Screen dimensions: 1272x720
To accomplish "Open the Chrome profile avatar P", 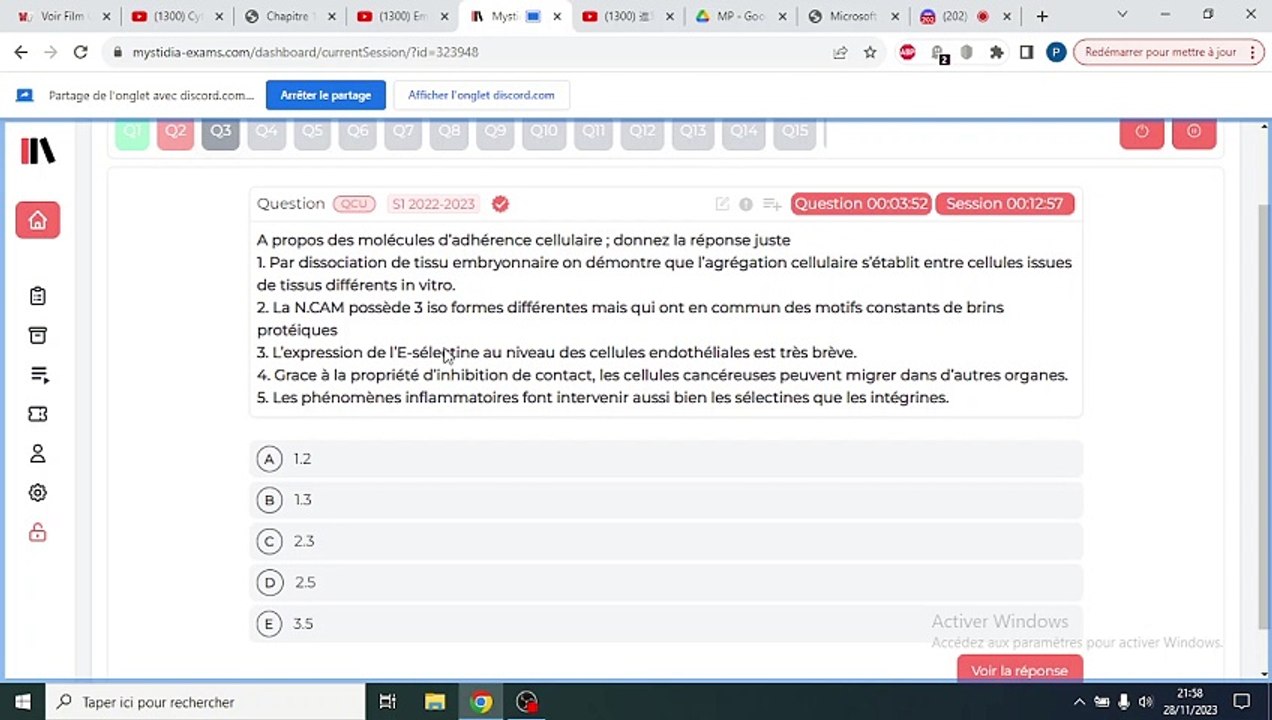I will (x=1056, y=52).
